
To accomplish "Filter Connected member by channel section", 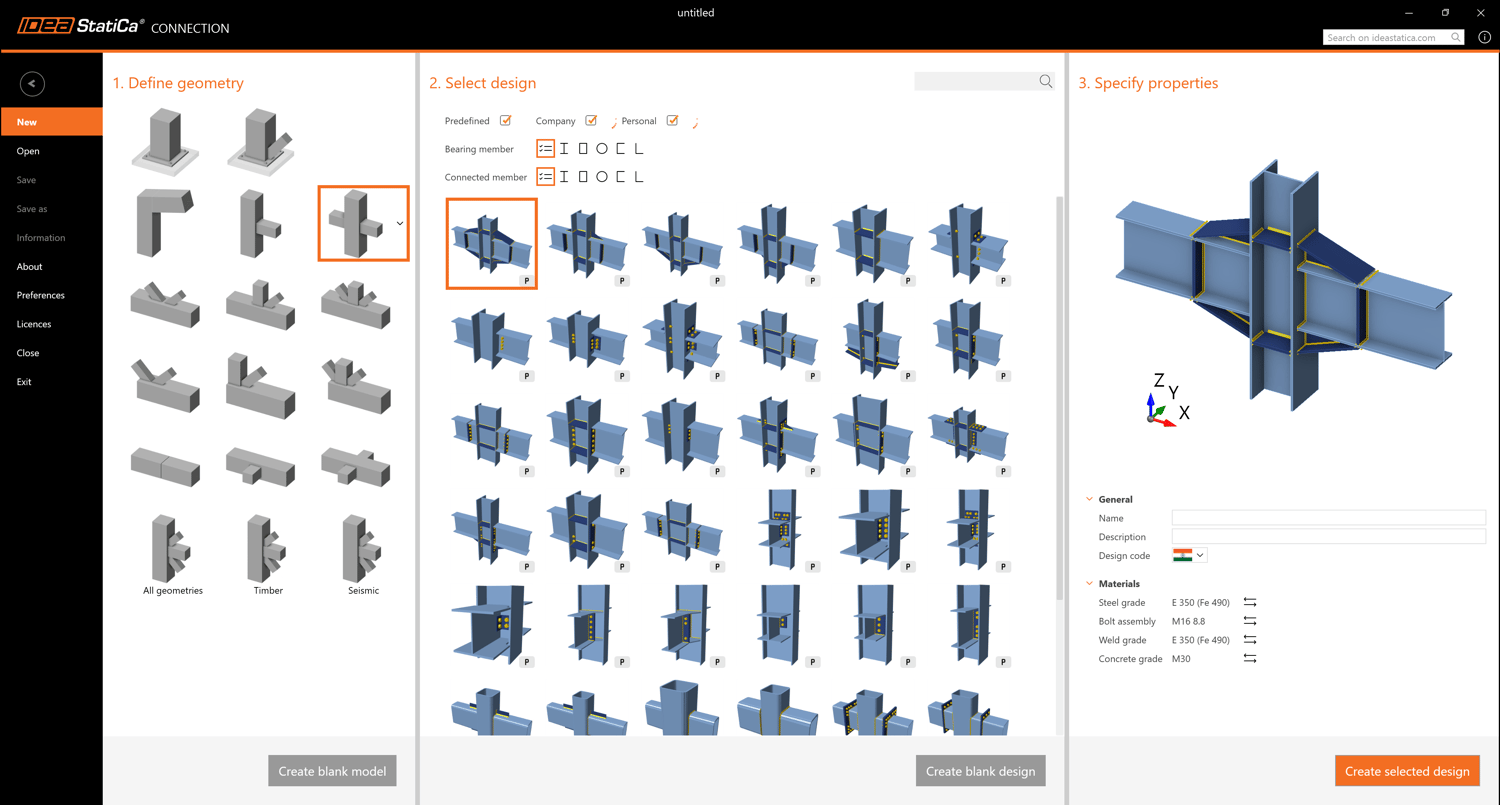I will [621, 177].
